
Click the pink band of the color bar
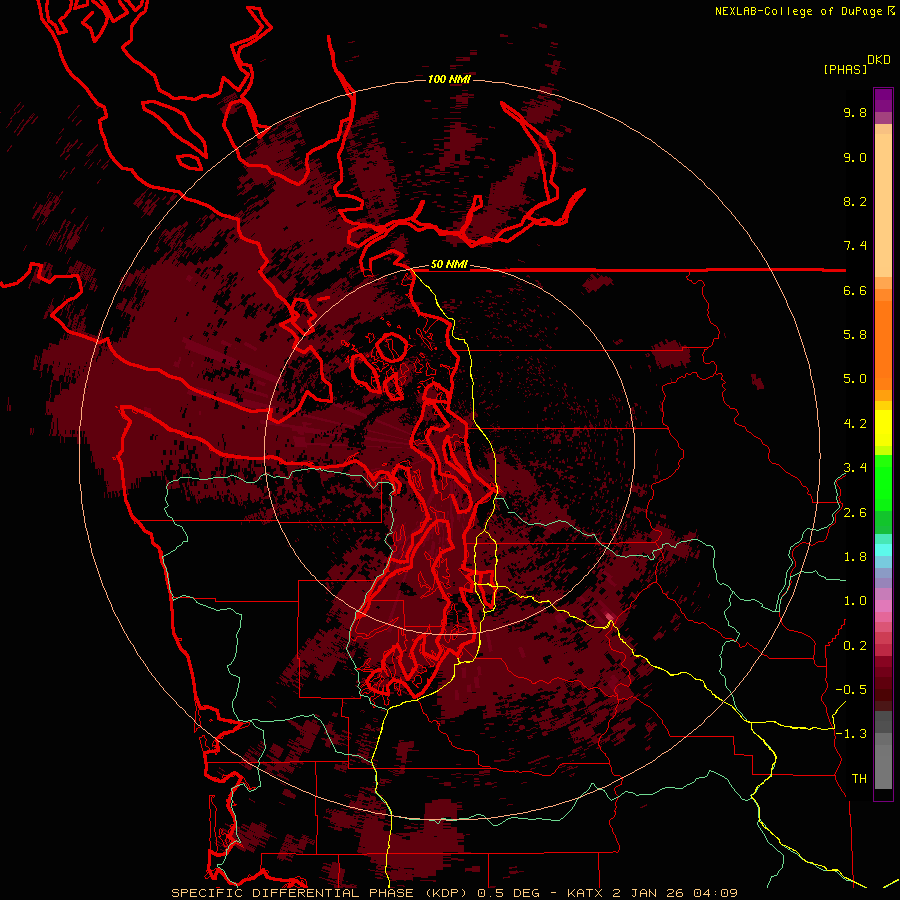pos(883,606)
